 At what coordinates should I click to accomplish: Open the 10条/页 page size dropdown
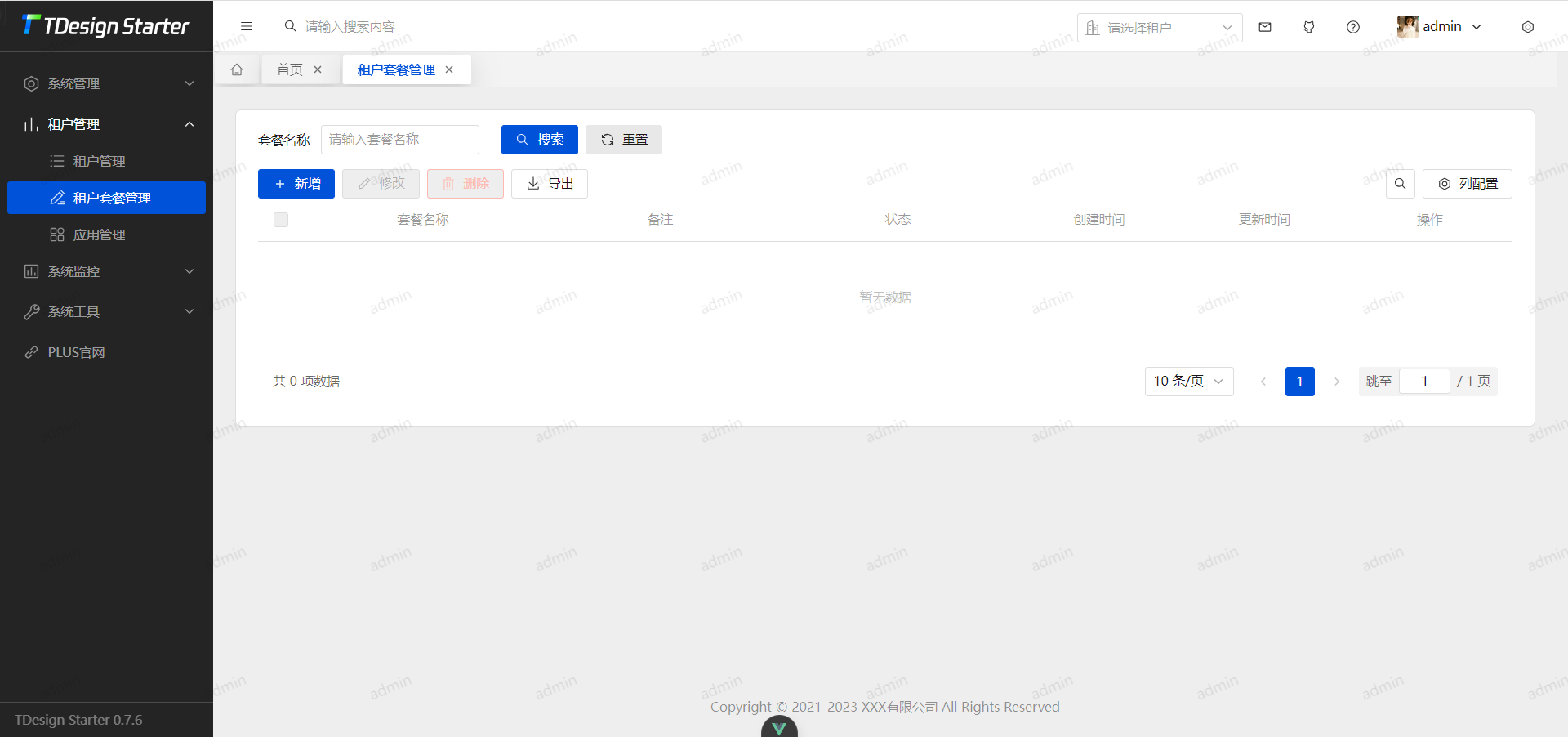pos(1188,382)
